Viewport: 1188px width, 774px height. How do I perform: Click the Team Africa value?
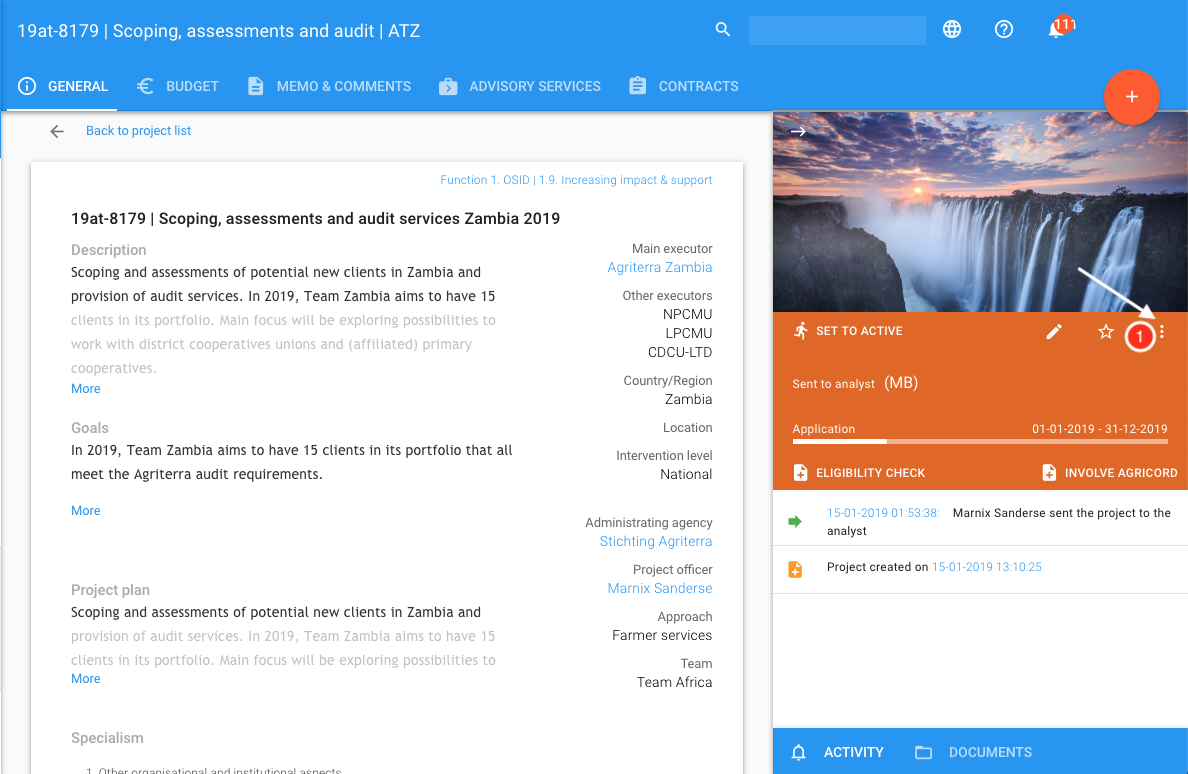[674, 682]
